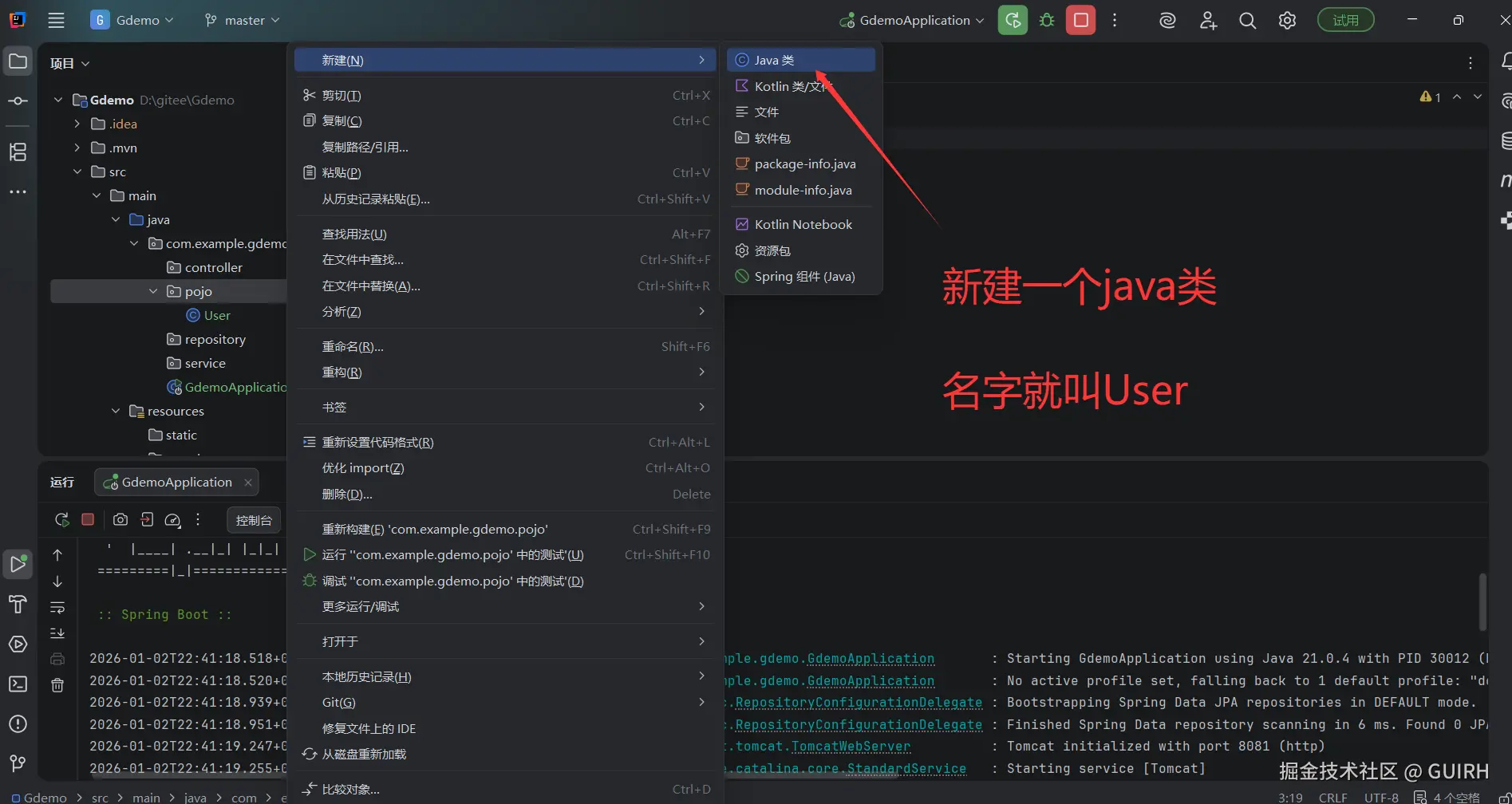Select 重命名(R)... in context menu
Screen dimensions: 1512x804
(506, 347)
